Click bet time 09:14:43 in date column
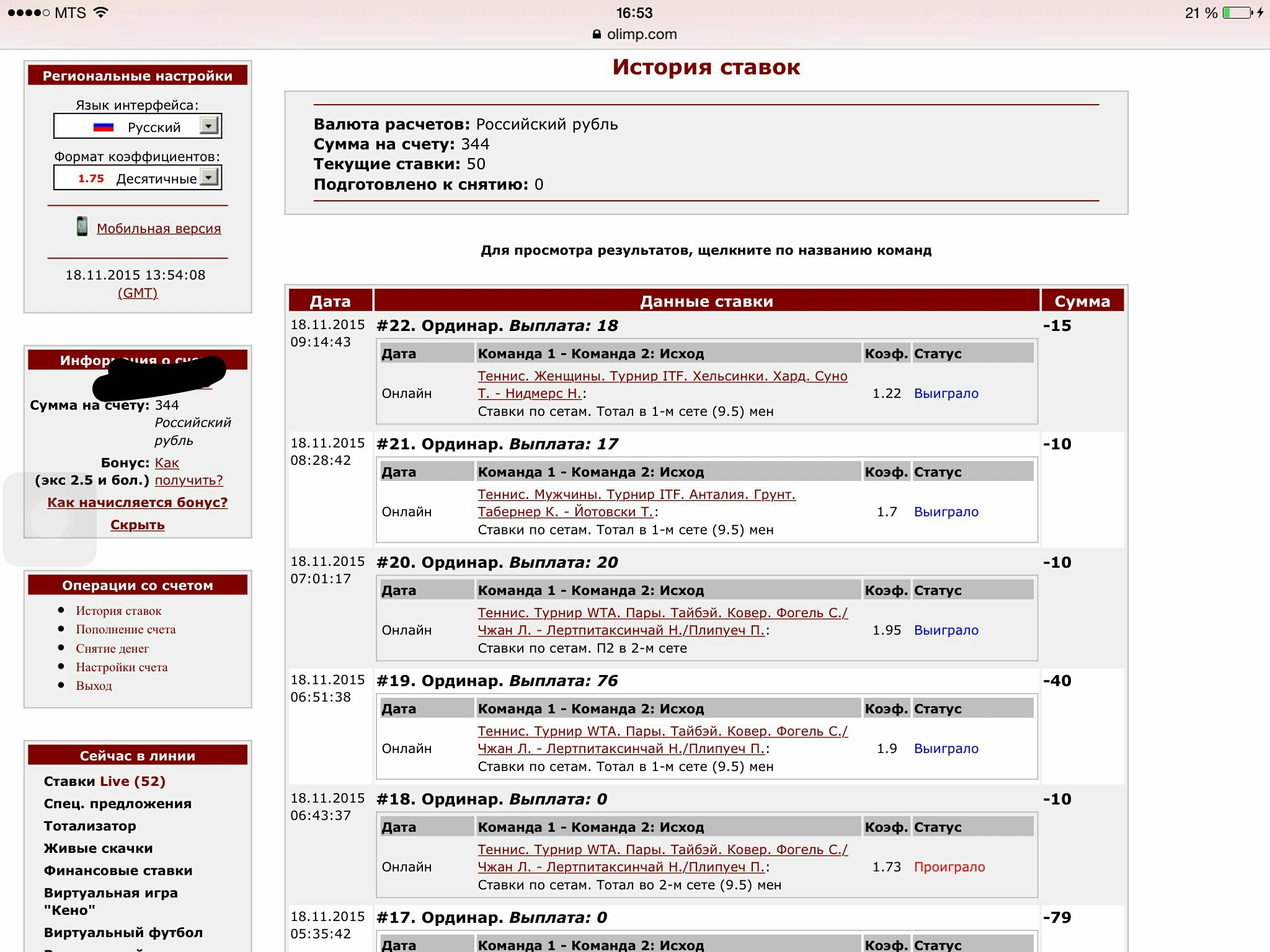The height and width of the screenshot is (952, 1270). [x=321, y=342]
